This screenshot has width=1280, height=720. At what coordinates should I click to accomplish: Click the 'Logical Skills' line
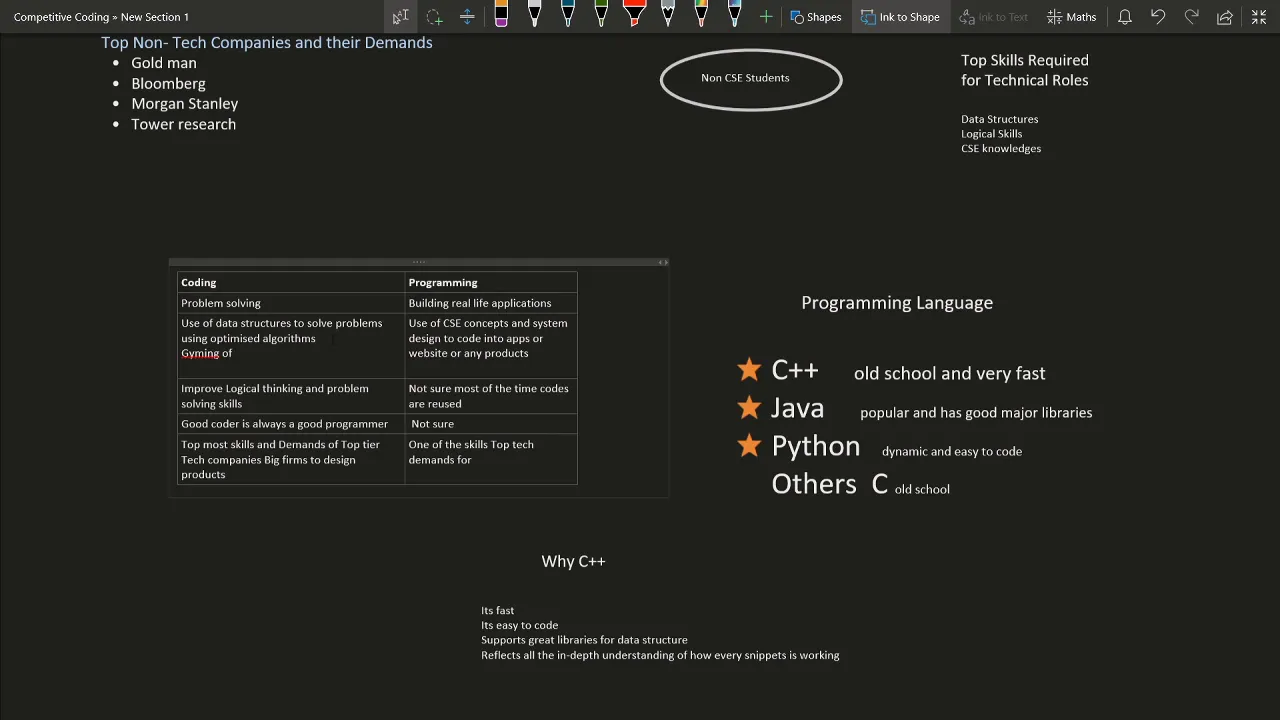pos(991,134)
